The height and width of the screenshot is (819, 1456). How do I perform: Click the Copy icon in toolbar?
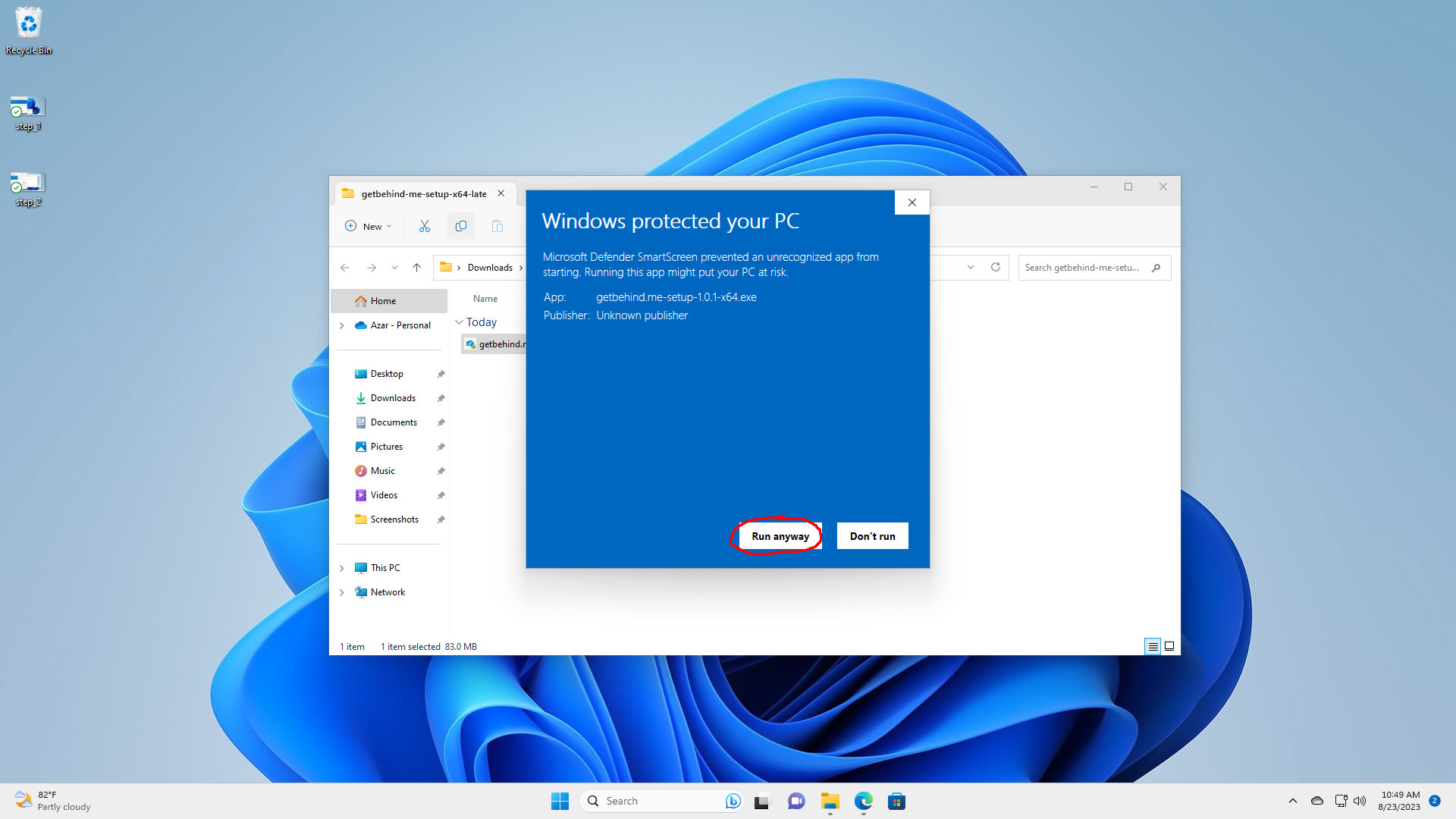coord(461,226)
